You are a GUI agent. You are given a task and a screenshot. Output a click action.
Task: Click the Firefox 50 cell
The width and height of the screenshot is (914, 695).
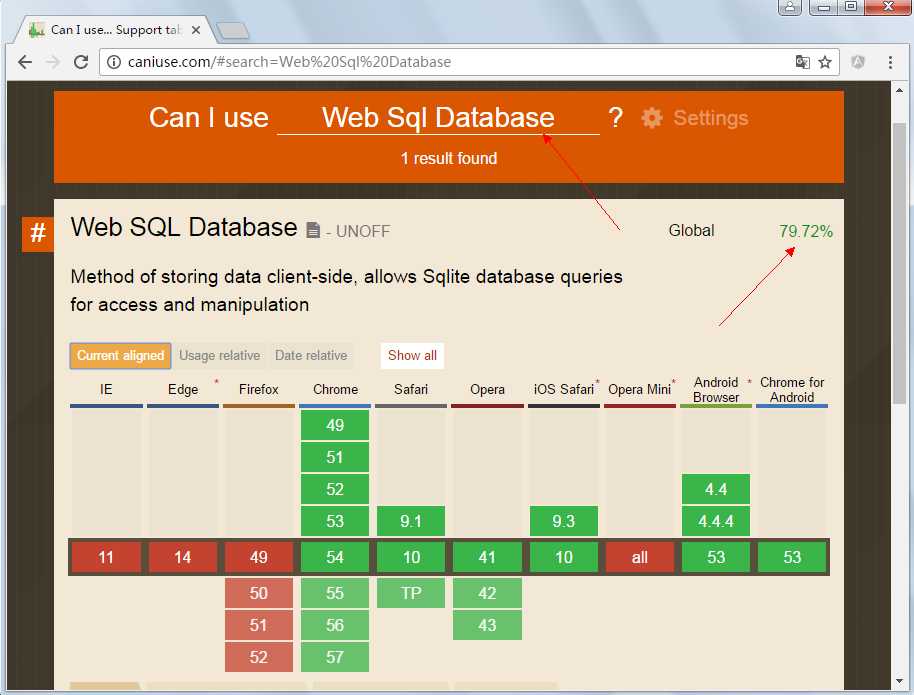(x=259, y=593)
